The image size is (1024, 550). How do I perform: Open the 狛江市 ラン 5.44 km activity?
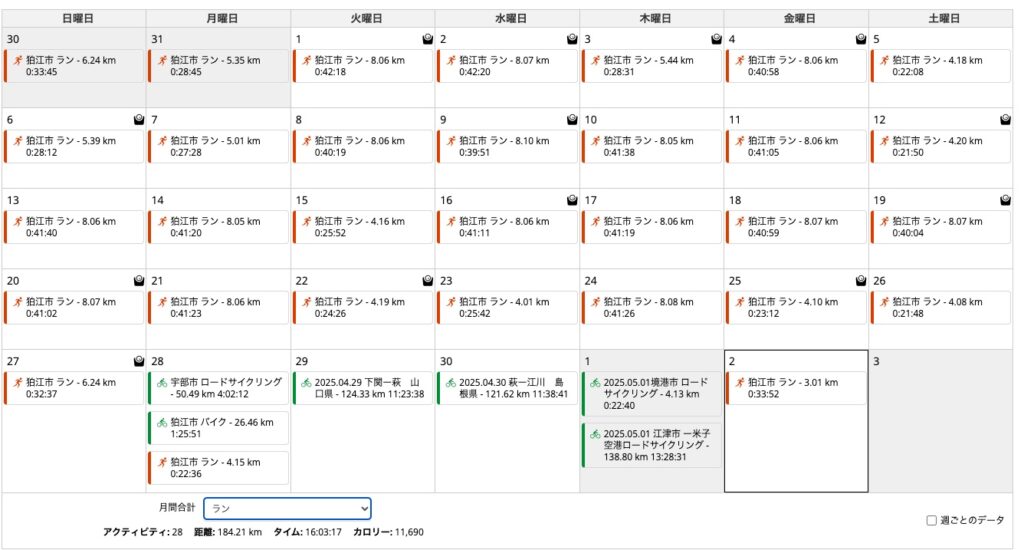652,66
